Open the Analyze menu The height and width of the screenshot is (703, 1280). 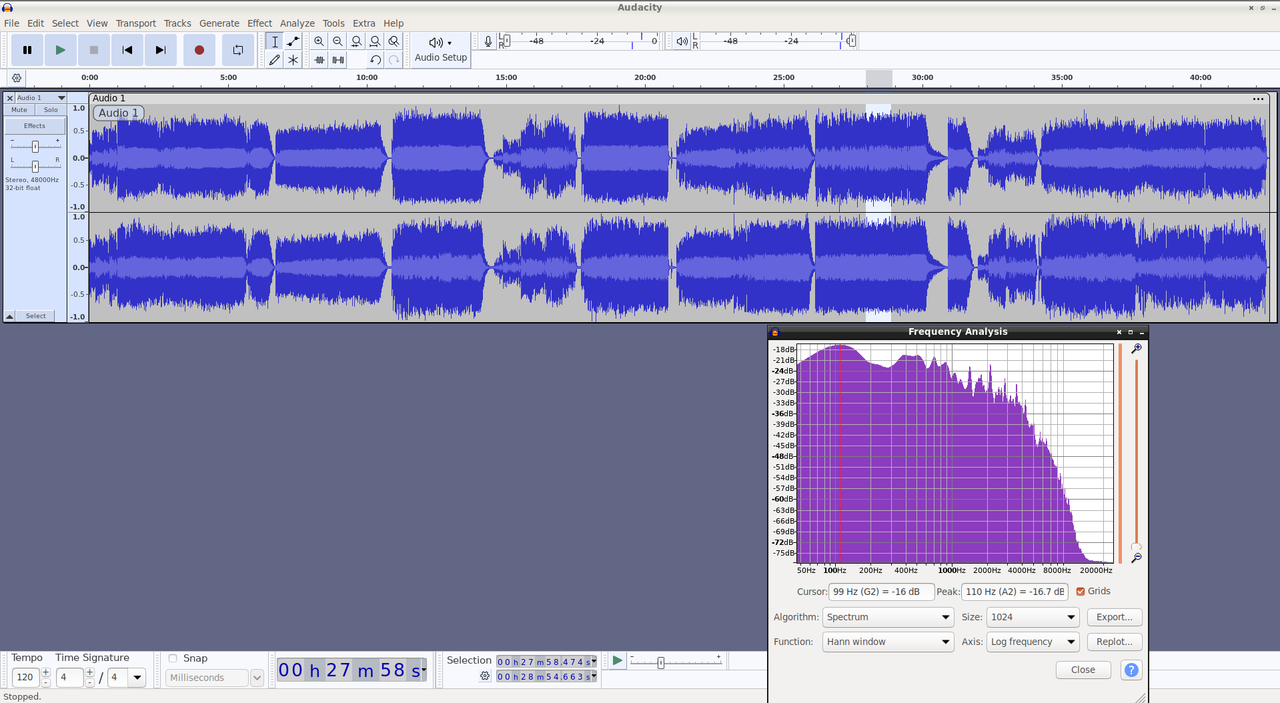coord(297,23)
